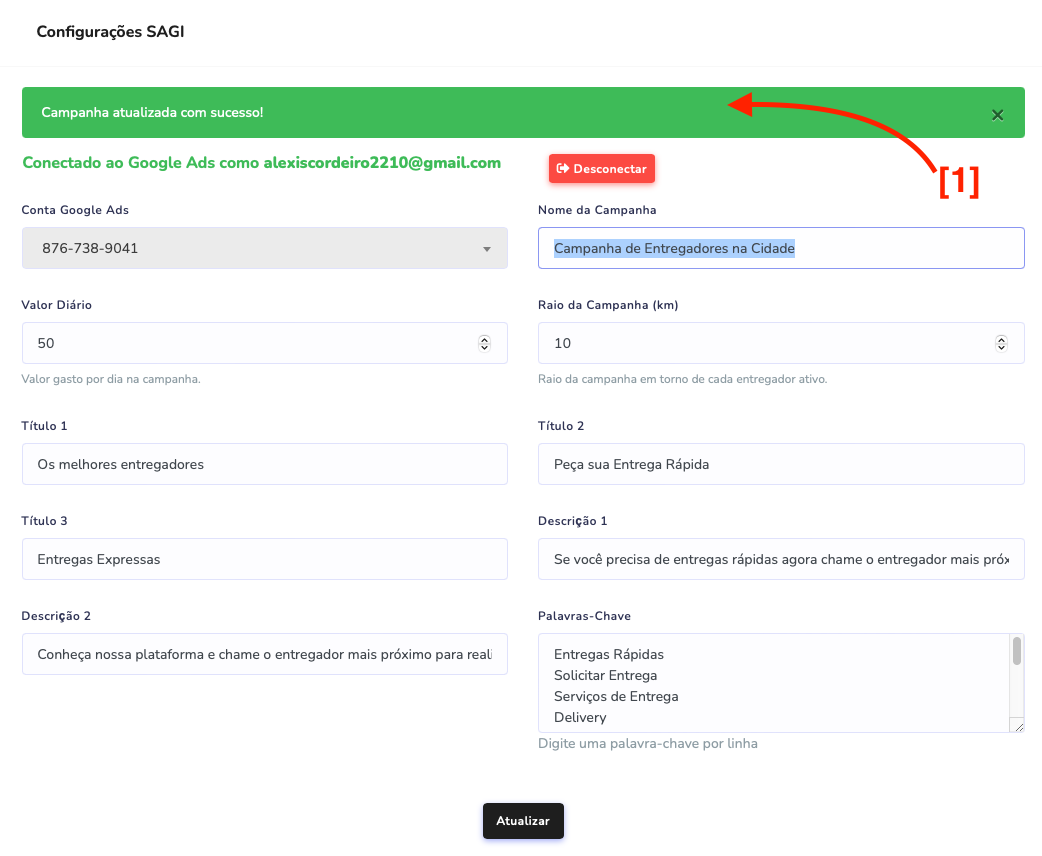Click the Raio da Campanha stepper arrows
Image resolution: width=1042 pixels, height=856 pixels.
point(1001,343)
